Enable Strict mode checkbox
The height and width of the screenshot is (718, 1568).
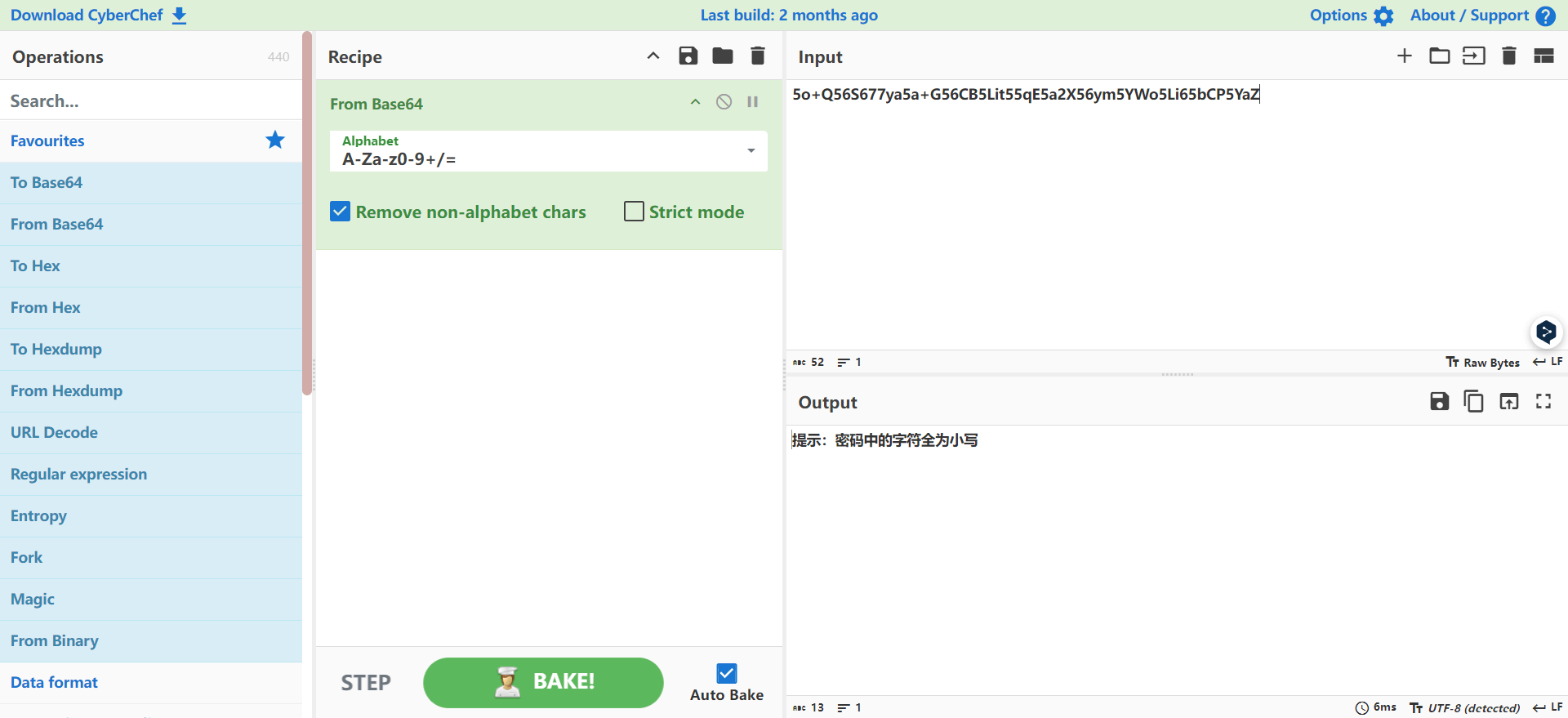coord(634,212)
